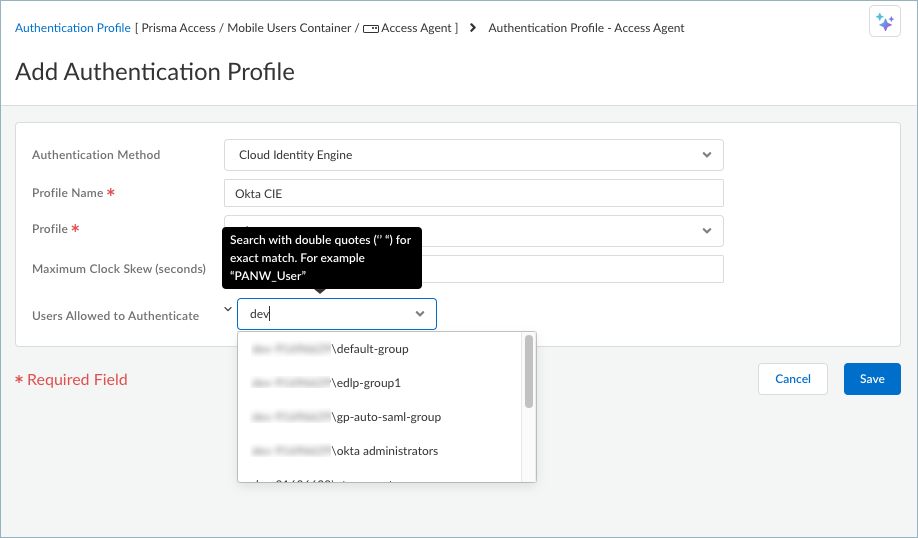Save the authentication profile
Image resolution: width=918 pixels, height=538 pixels.
pos(872,379)
